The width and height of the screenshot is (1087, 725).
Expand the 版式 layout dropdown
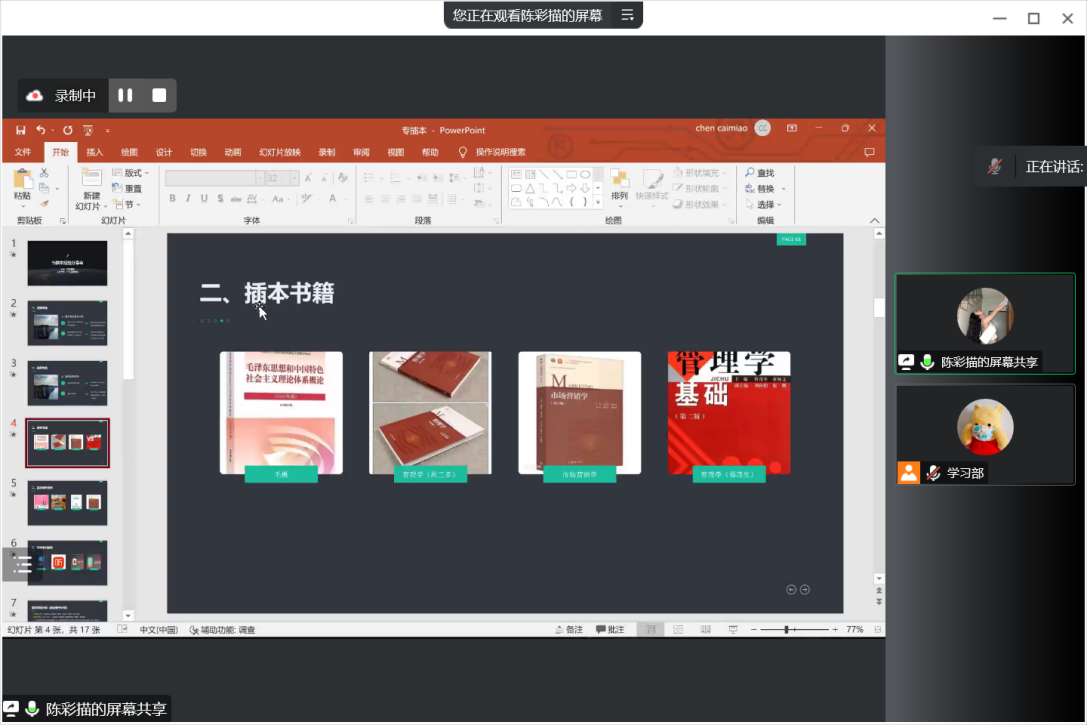click(x=131, y=173)
